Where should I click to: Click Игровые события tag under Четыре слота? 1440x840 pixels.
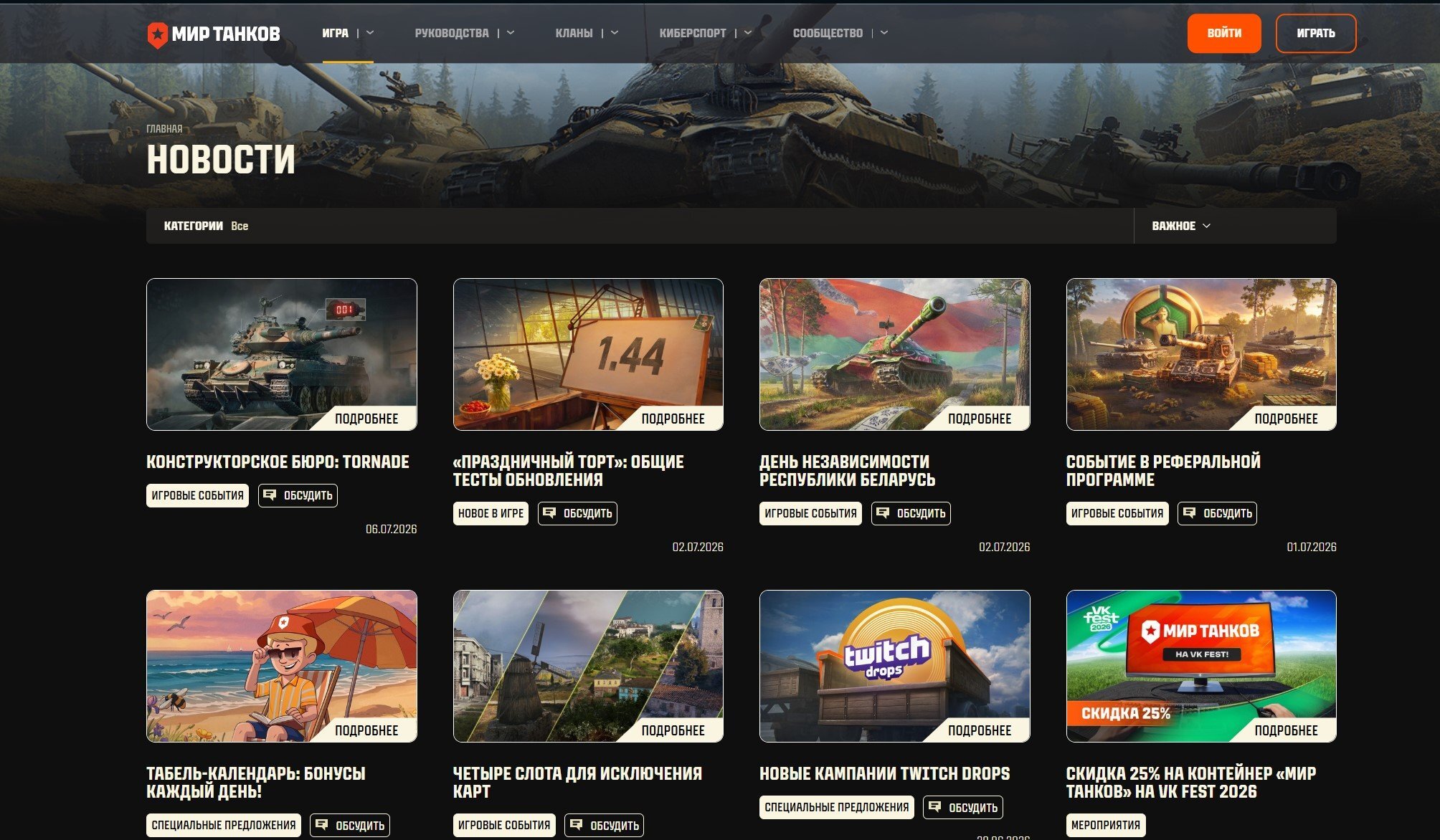coord(504,825)
